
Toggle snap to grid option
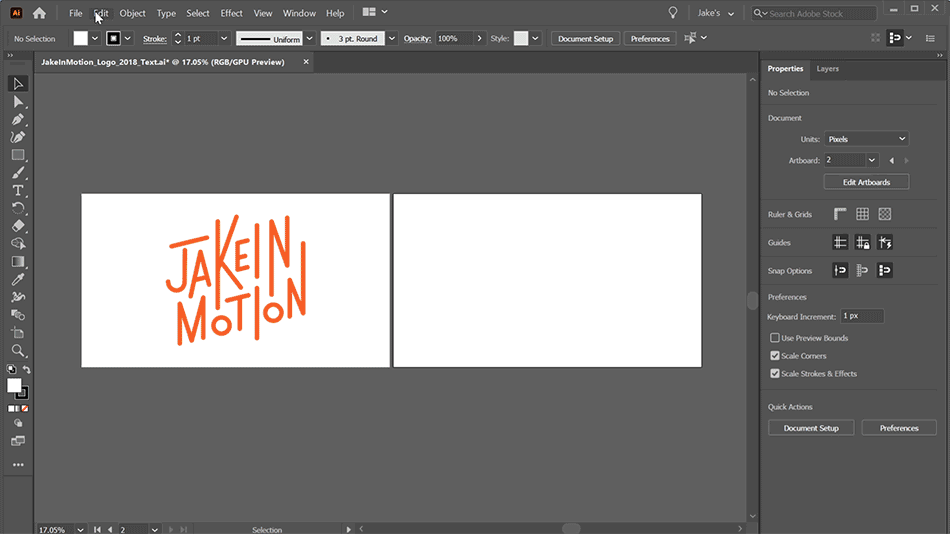[862, 270]
